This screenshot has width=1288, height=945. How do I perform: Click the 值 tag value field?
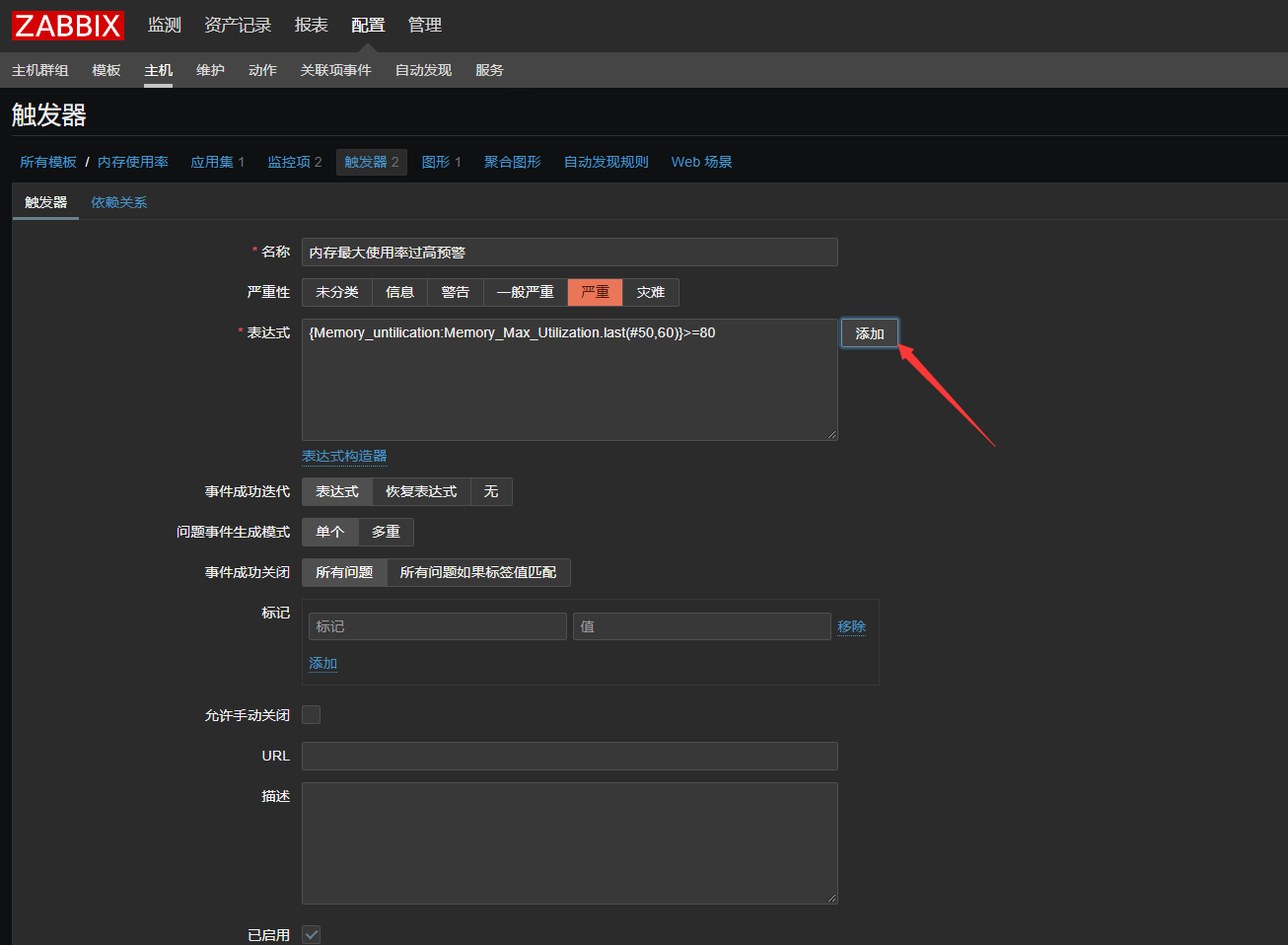[x=702, y=626]
